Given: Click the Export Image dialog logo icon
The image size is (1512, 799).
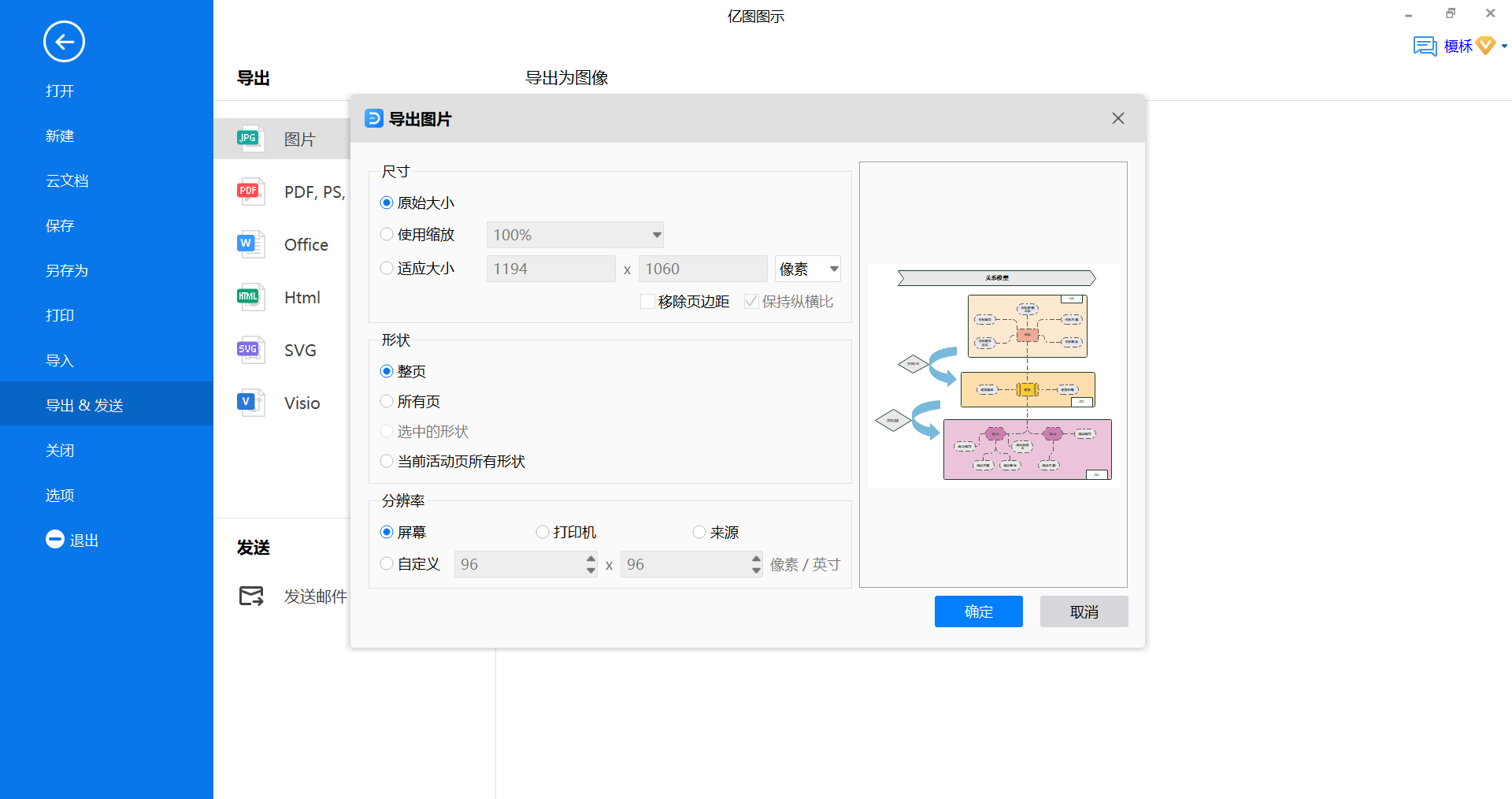Looking at the screenshot, I should (x=374, y=118).
